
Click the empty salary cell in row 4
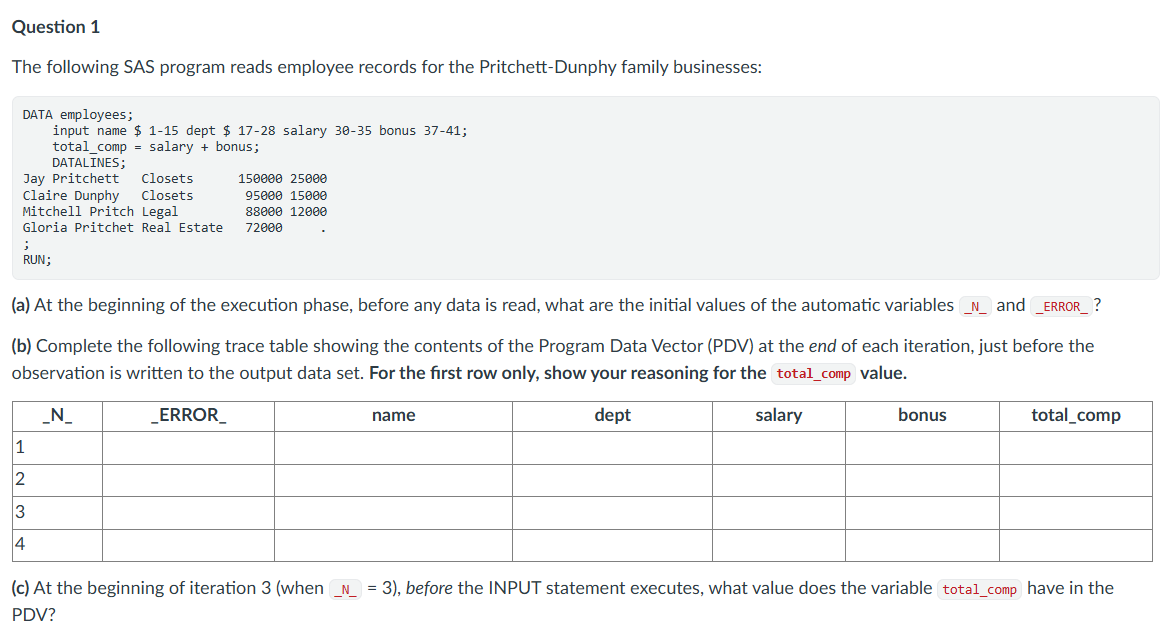click(778, 545)
